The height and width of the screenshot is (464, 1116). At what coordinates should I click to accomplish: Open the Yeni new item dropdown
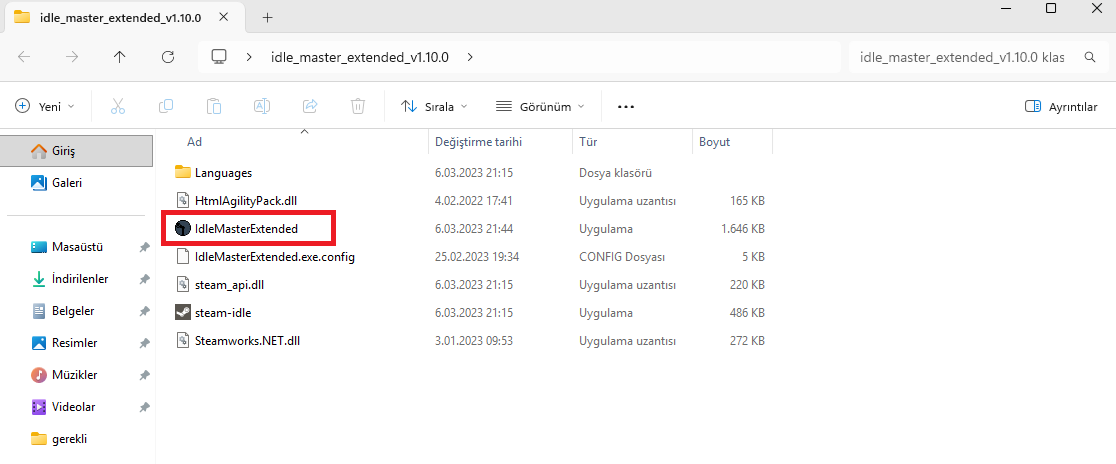[45, 107]
